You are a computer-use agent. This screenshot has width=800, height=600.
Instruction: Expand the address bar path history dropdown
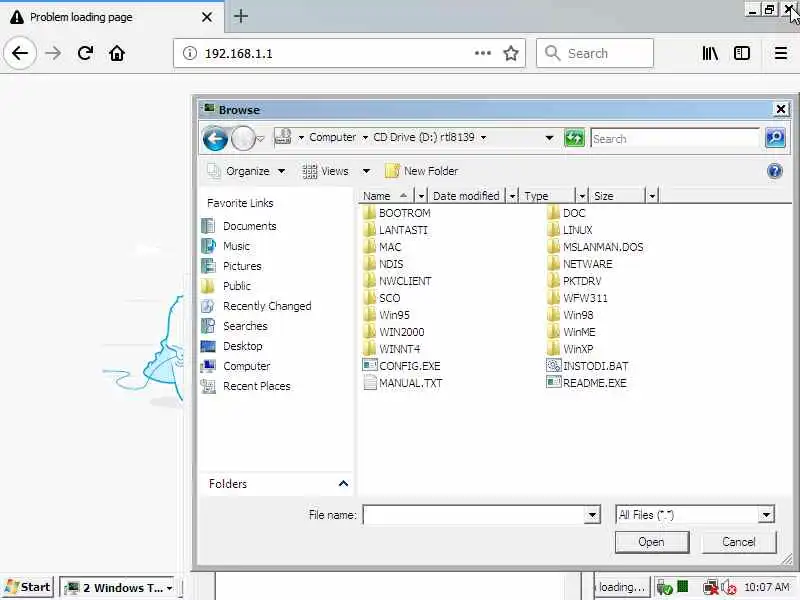(549, 138)
